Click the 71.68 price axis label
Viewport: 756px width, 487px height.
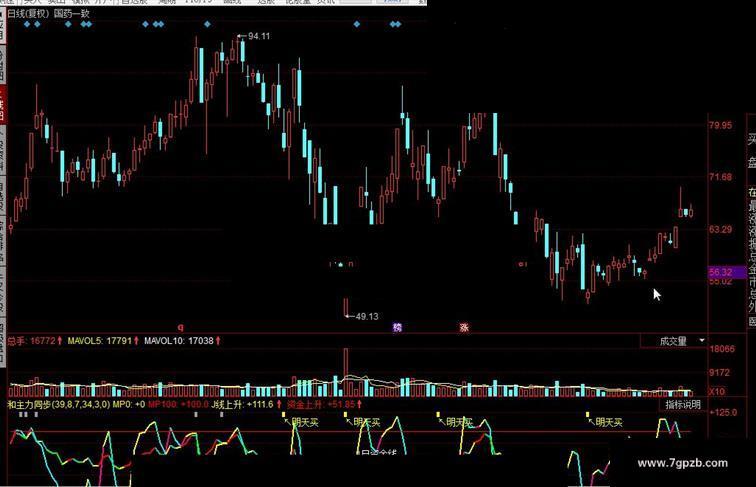720,177
